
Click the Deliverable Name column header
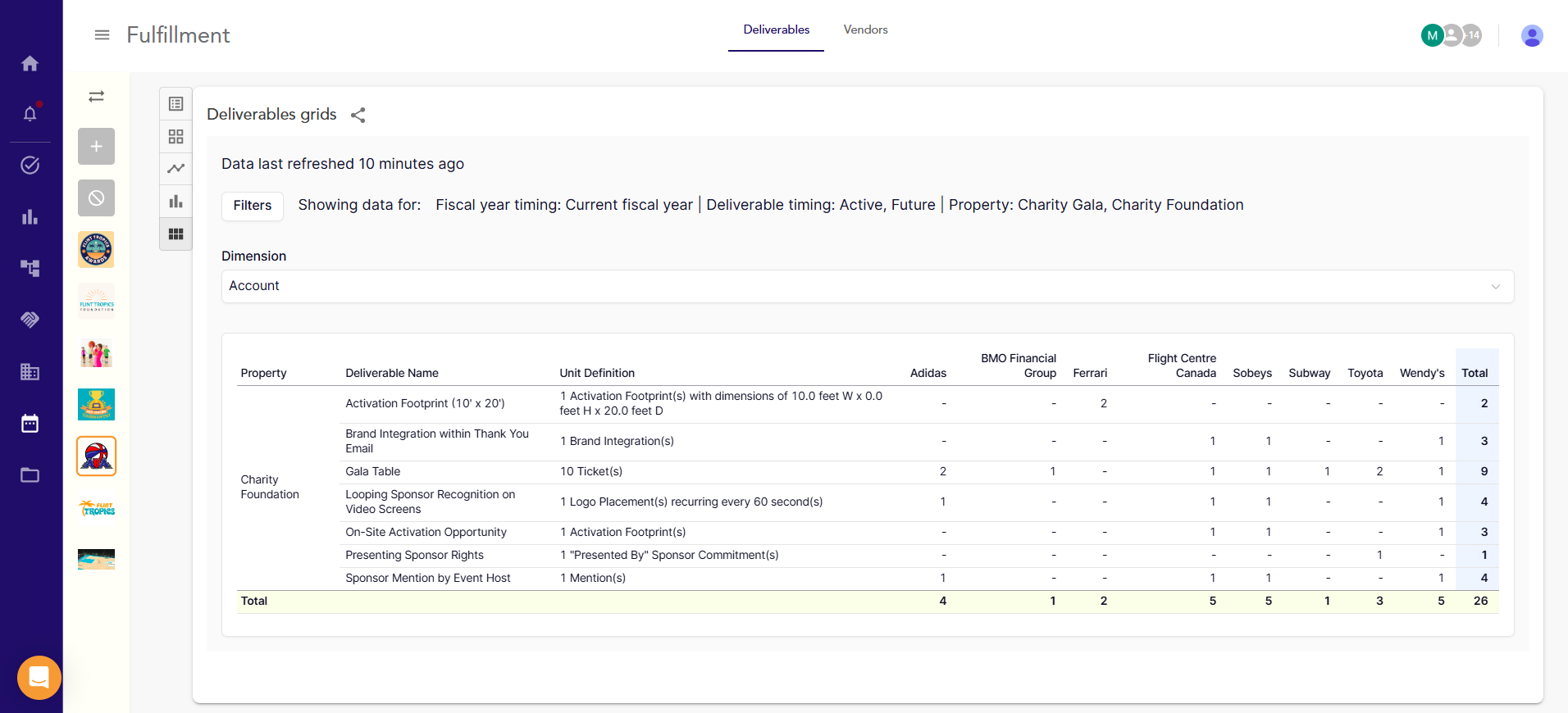(x=392, y=373)
